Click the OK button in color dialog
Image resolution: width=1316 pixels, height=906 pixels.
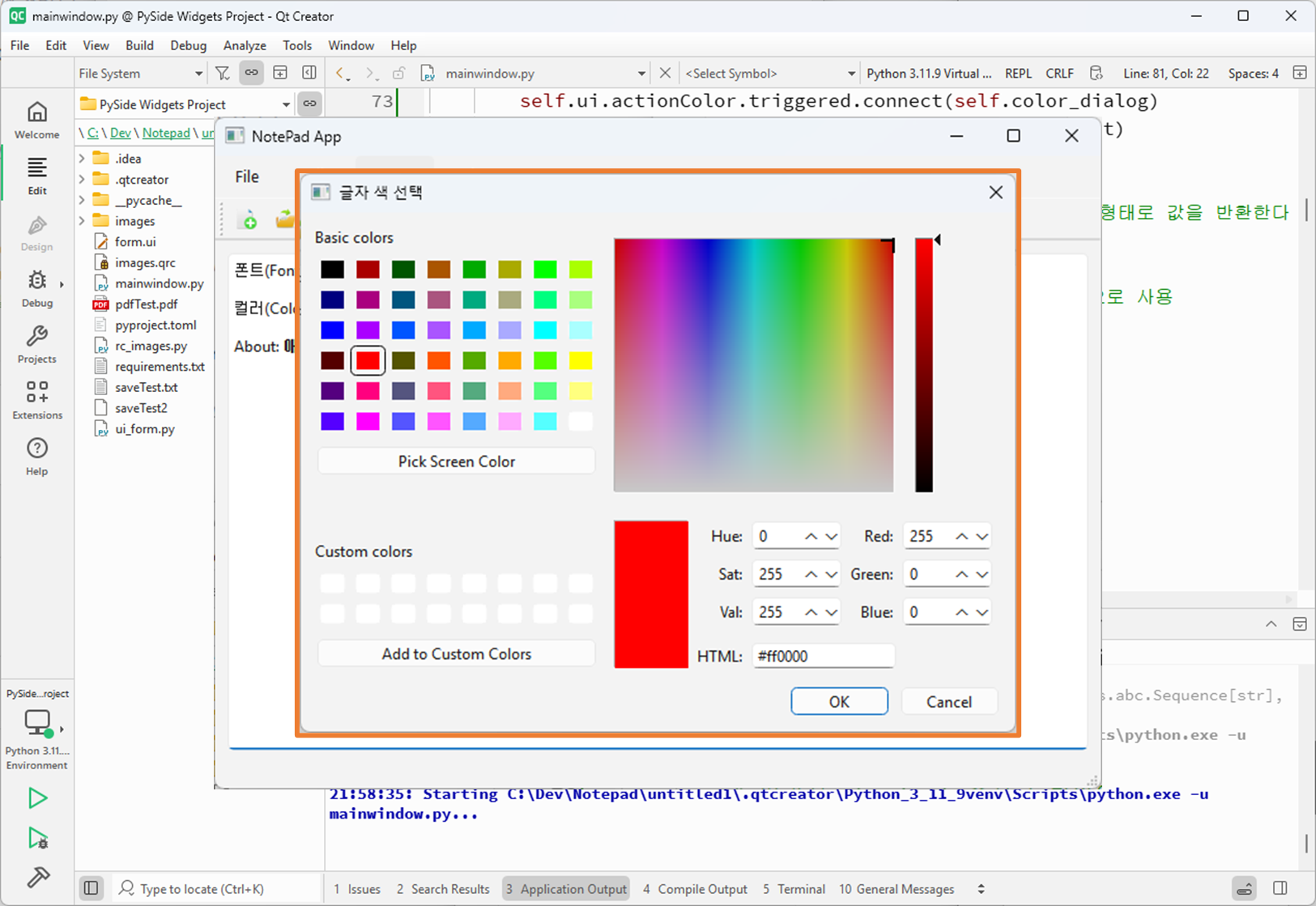click(x=839, y=701)
